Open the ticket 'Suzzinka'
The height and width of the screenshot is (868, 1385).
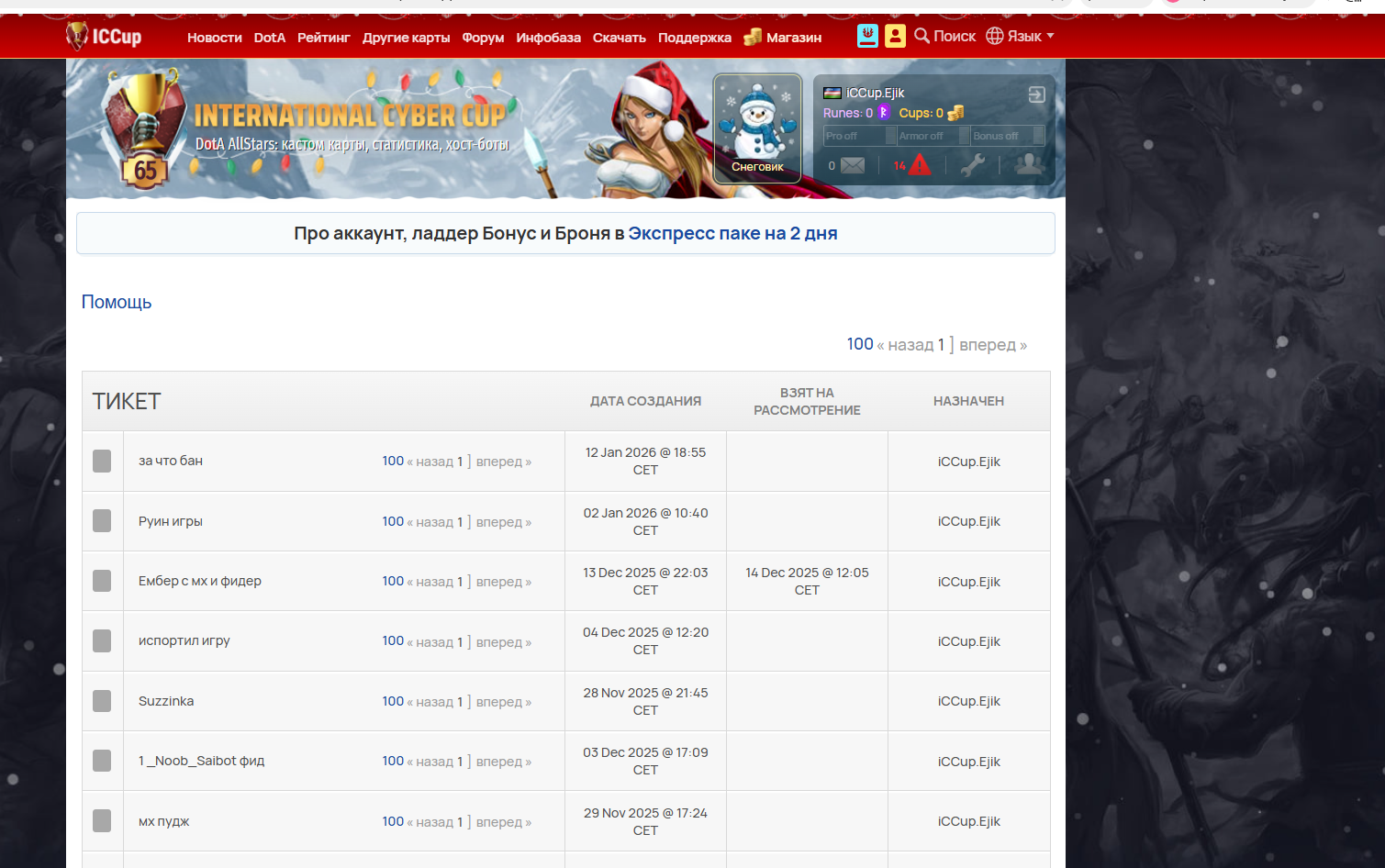point(166,701)
